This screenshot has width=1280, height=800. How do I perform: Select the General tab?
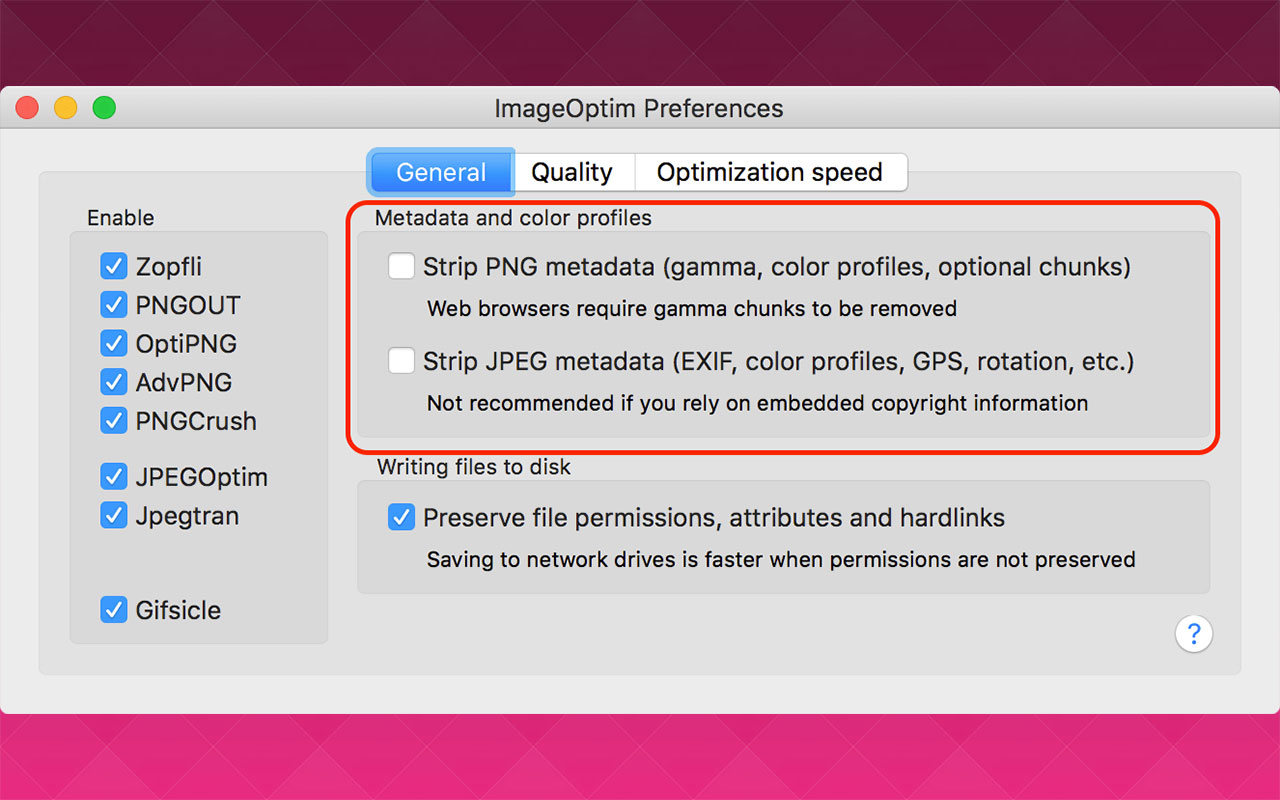(x=440, y=172)
